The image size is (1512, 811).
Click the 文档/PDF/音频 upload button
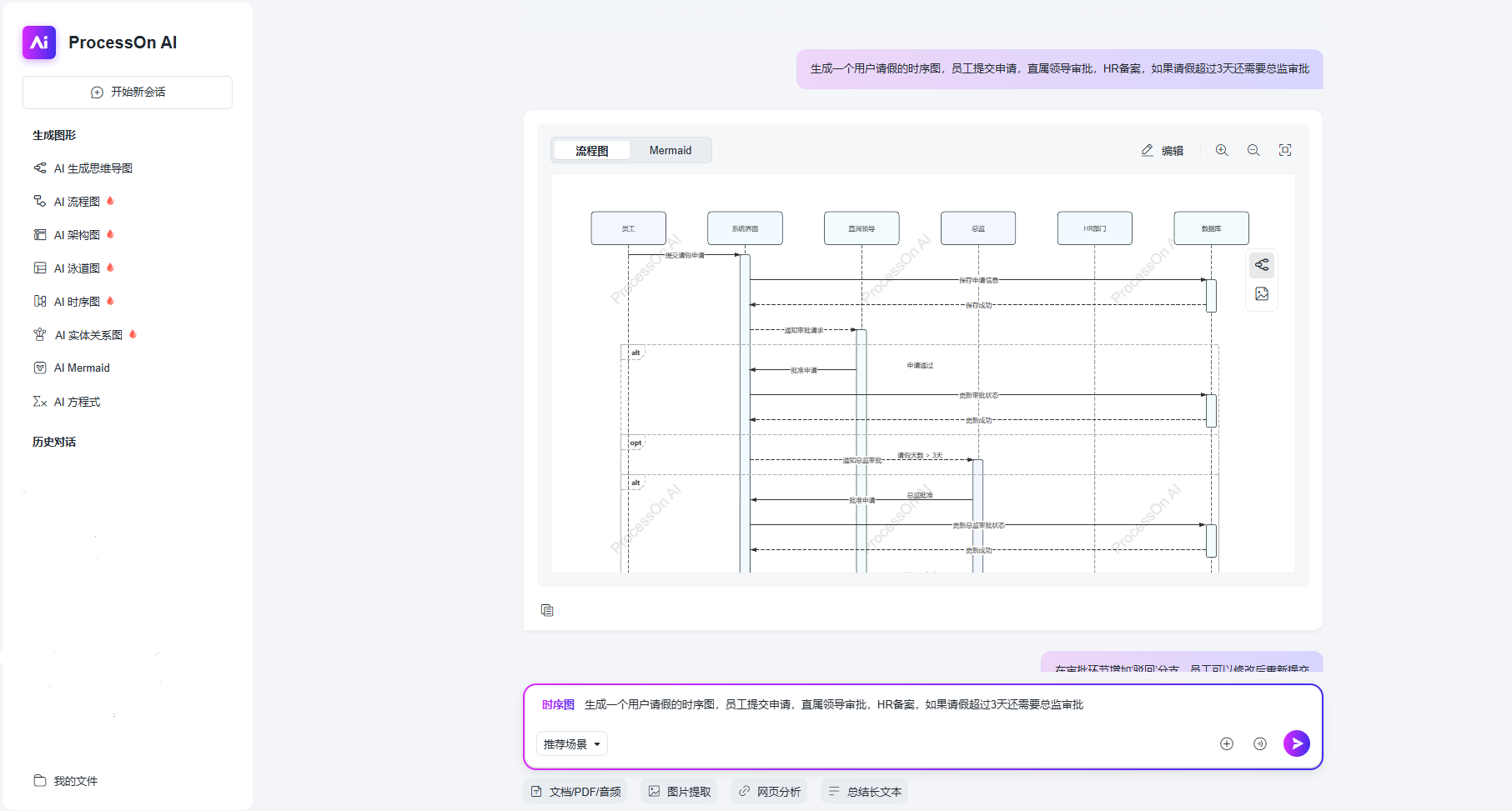coord(577,792)
